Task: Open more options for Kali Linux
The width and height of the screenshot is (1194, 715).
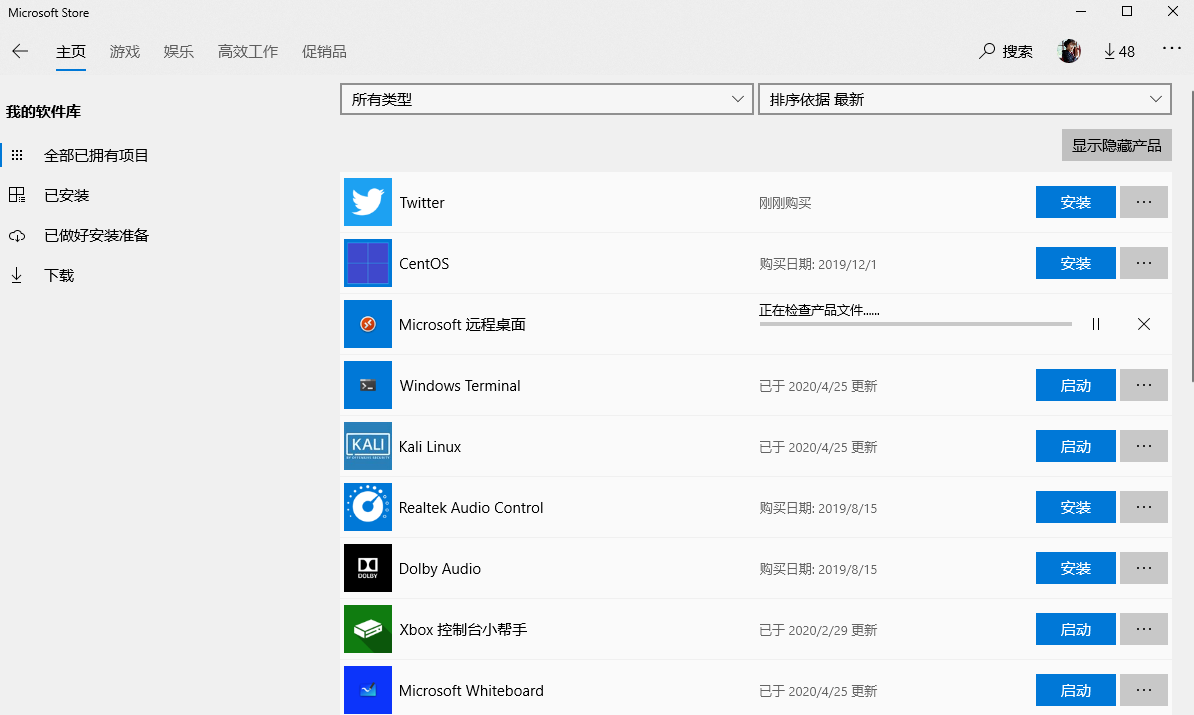Action: pos(1144,445)
